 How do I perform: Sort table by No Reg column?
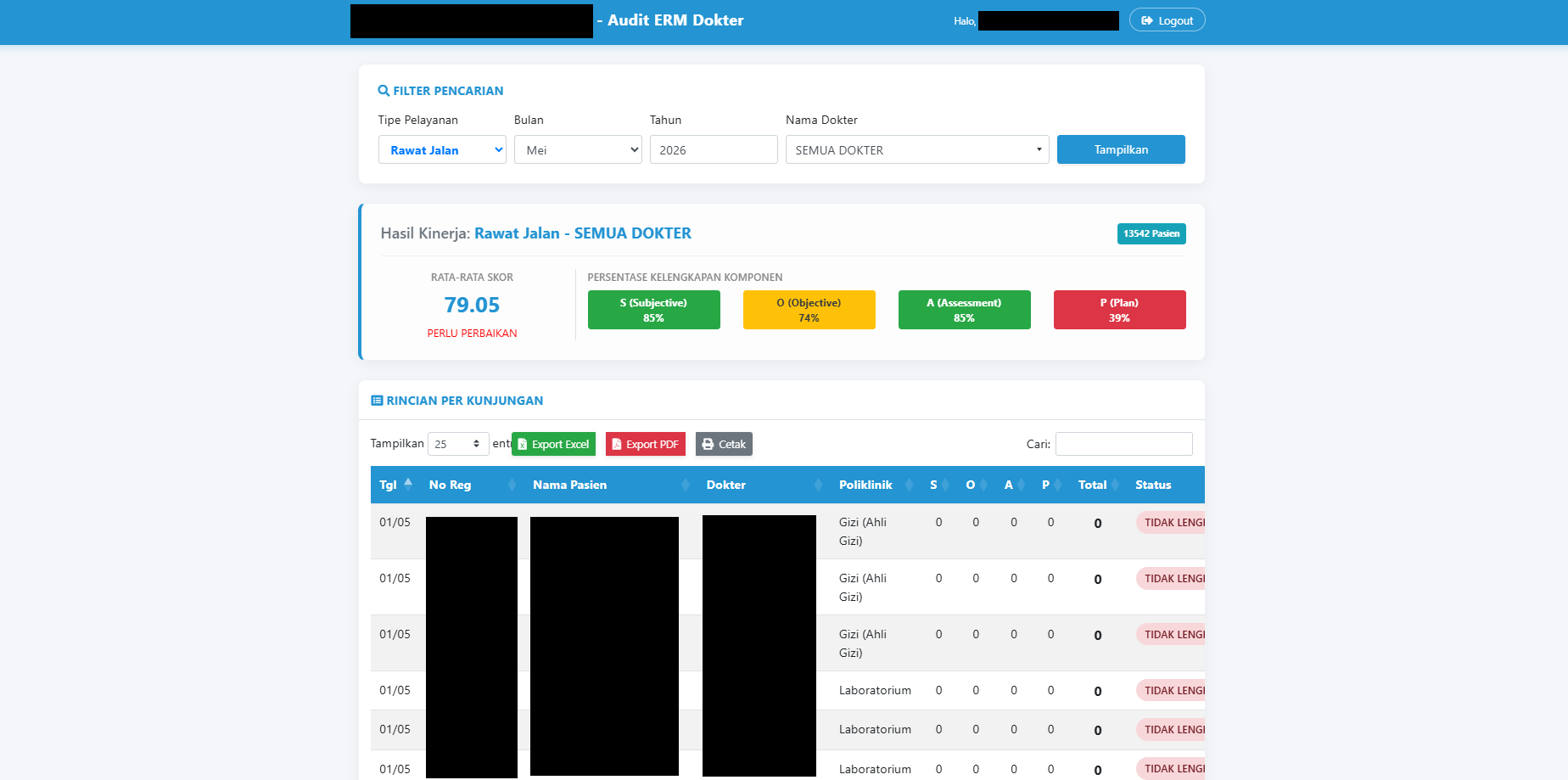pyautogui.click(x=472, y=485)
